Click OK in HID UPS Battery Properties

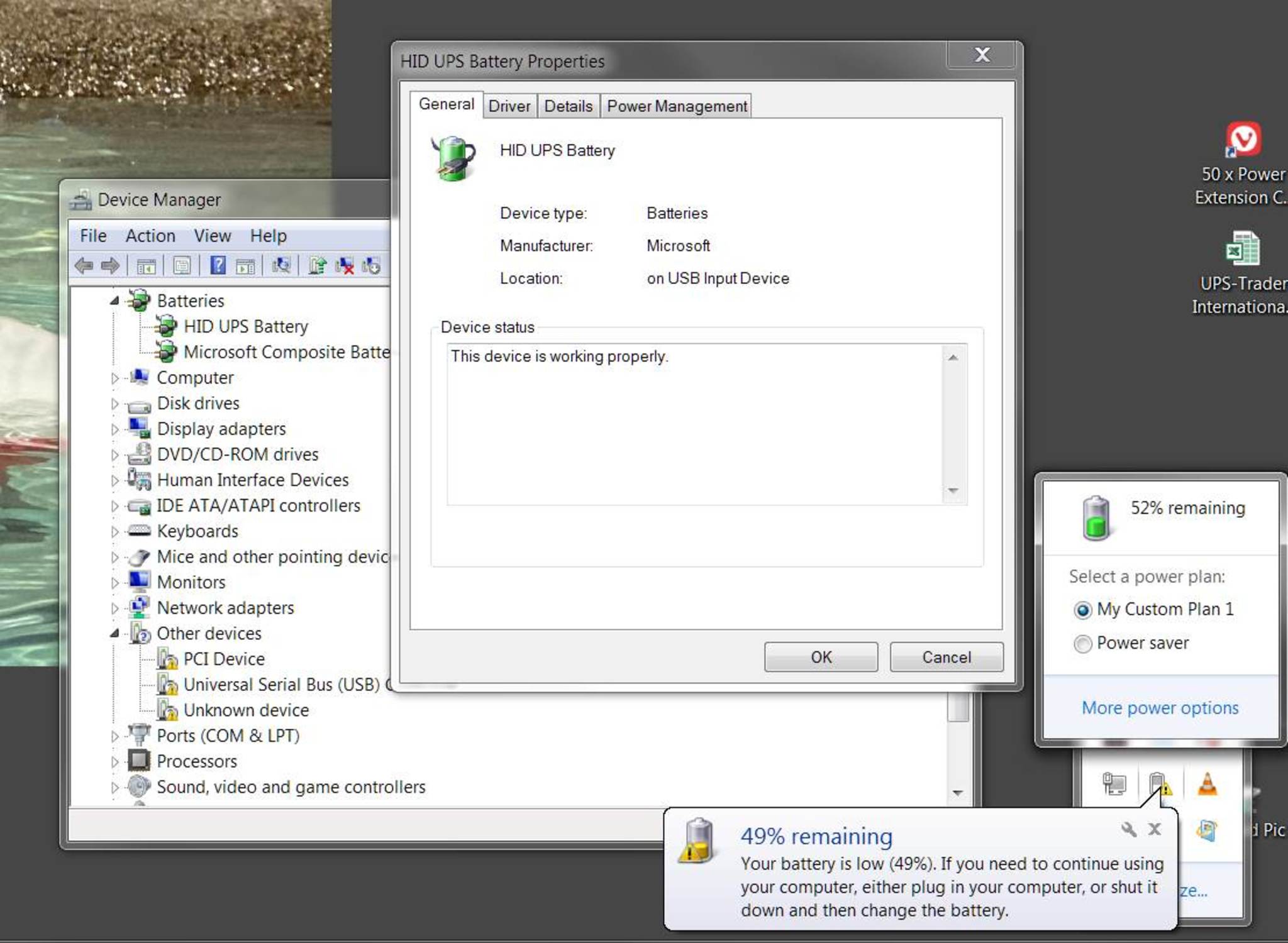[x=821, y=657]
